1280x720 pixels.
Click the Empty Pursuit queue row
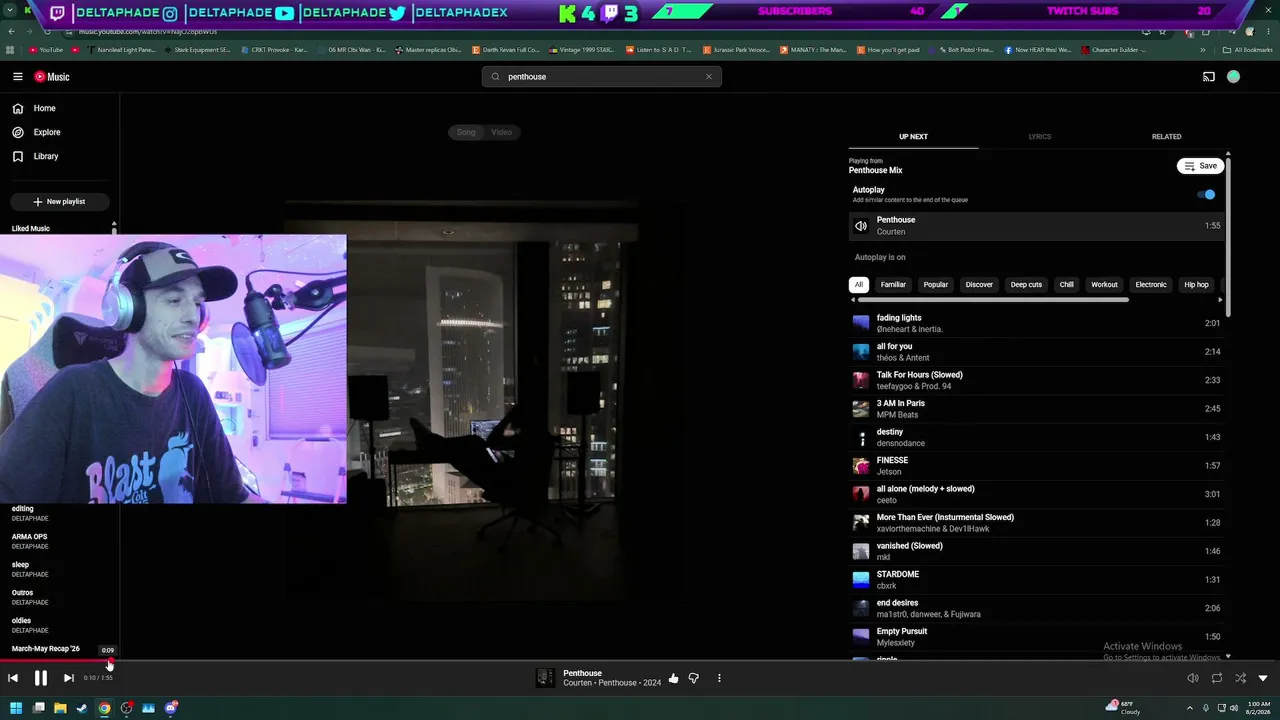coord(1036,637)
